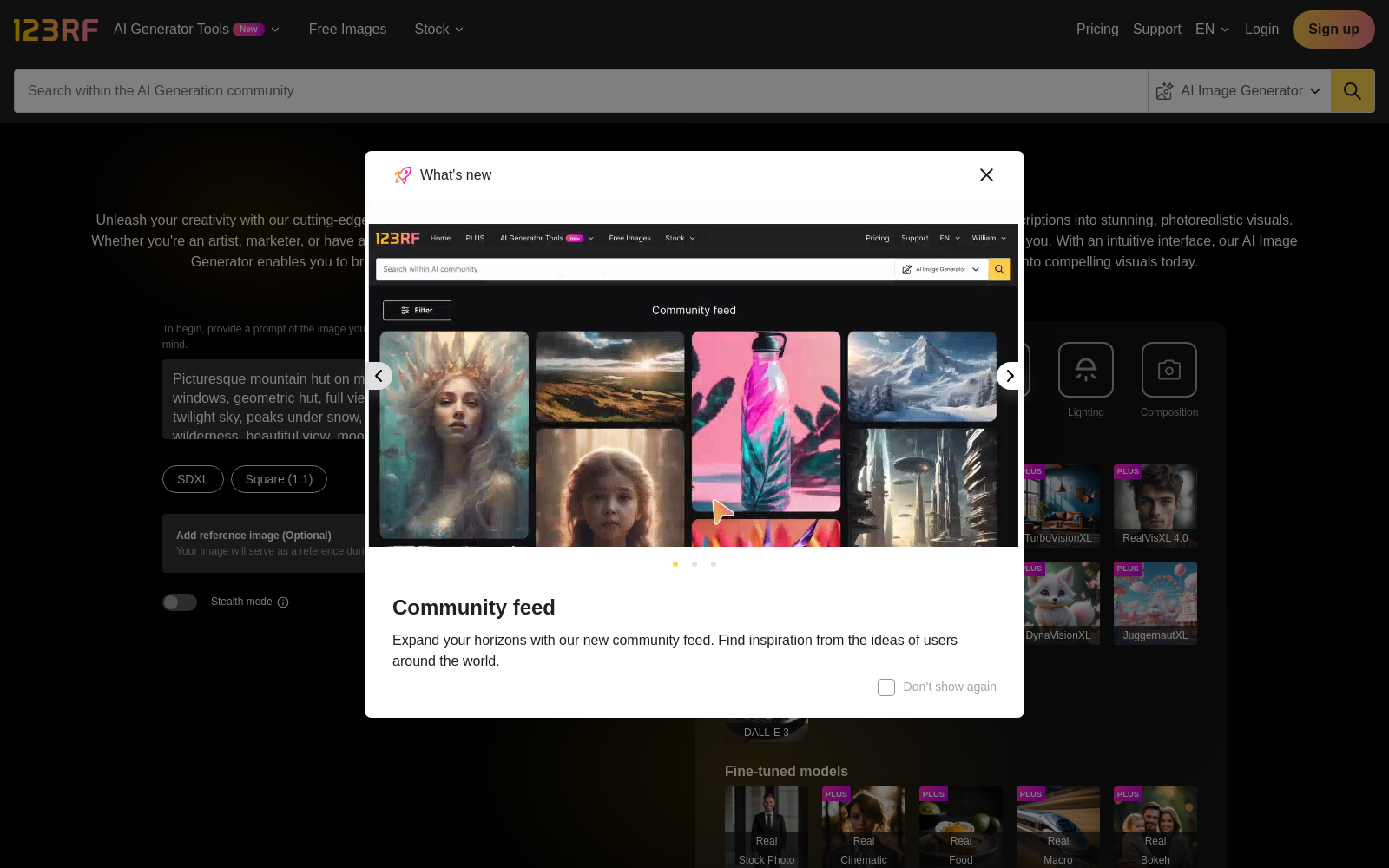Toggle Stealth mode switch

point(180,602)
